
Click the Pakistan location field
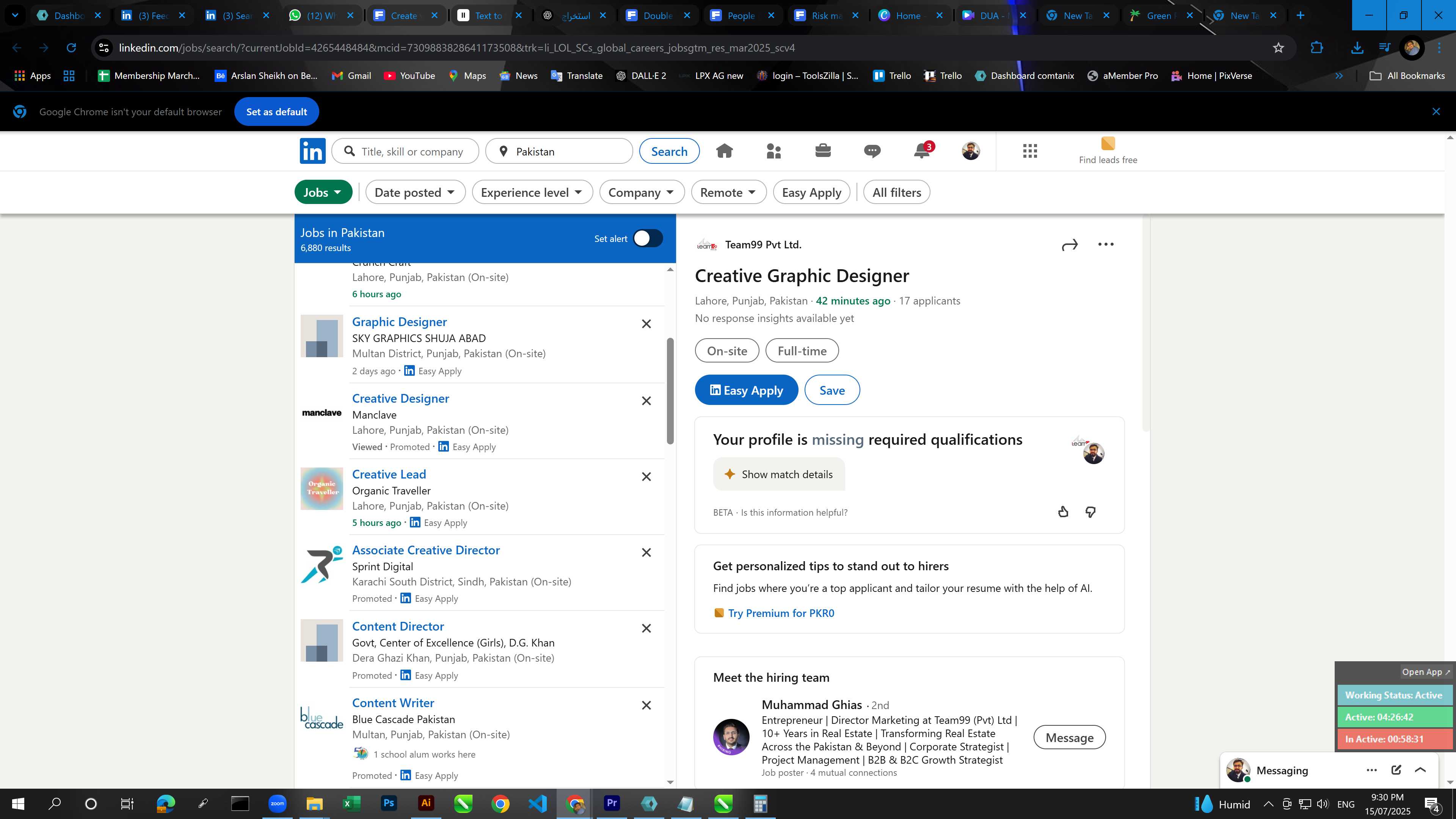click(559, 152)
